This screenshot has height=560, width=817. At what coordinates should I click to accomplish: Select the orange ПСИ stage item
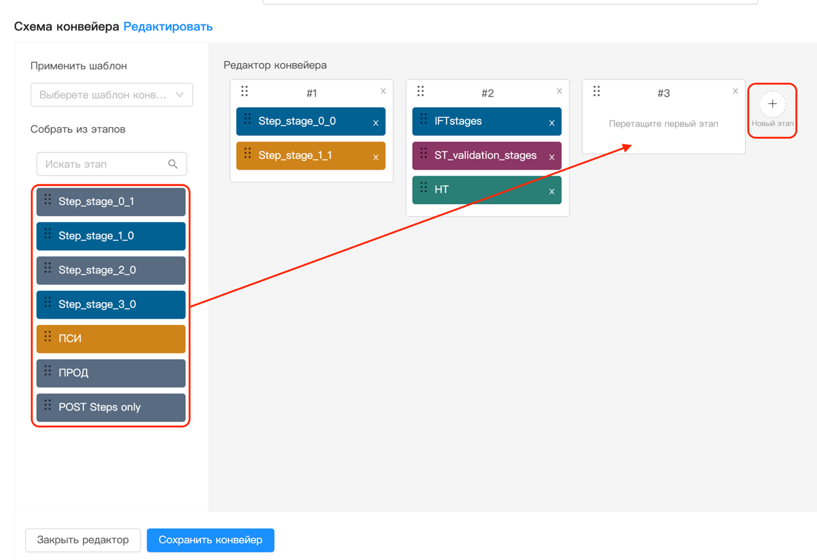pos(111,339)
